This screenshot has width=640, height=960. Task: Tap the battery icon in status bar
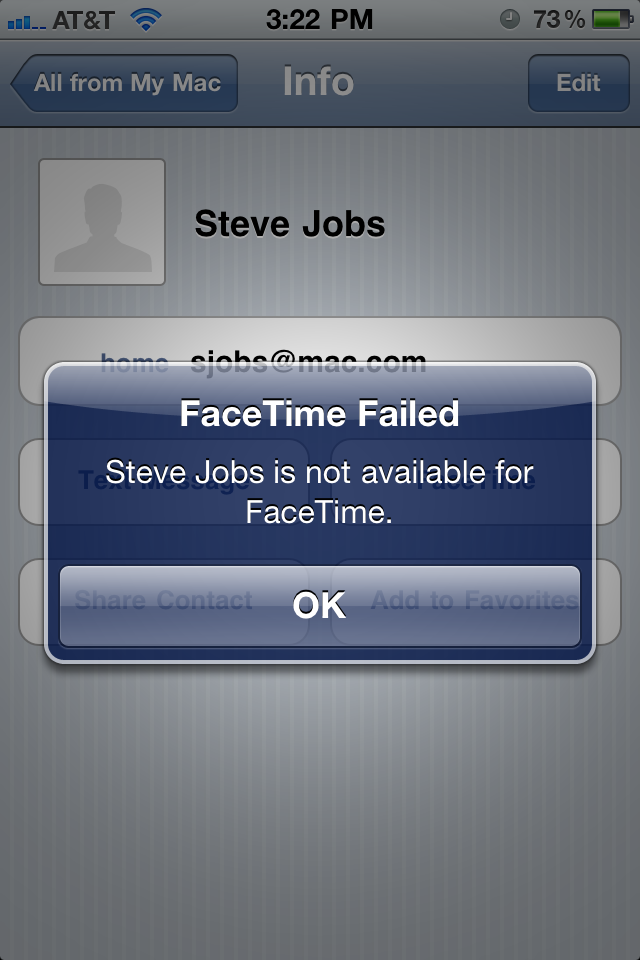coord(612,20)
